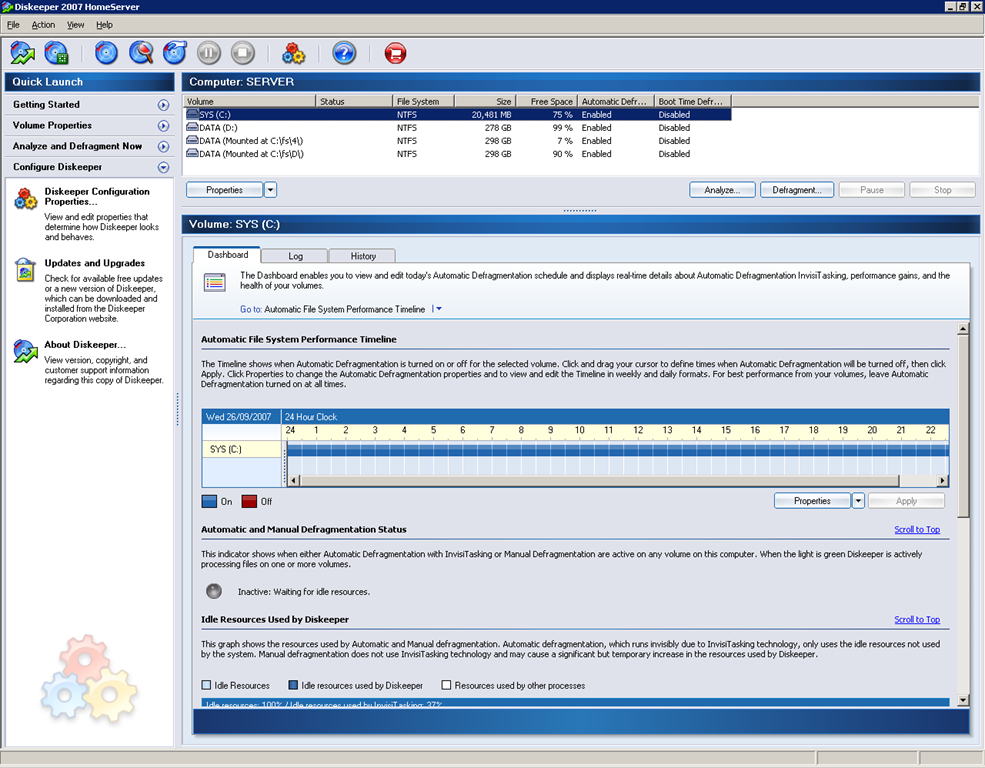Click the Properties button below the timeline

click(812, 500)
